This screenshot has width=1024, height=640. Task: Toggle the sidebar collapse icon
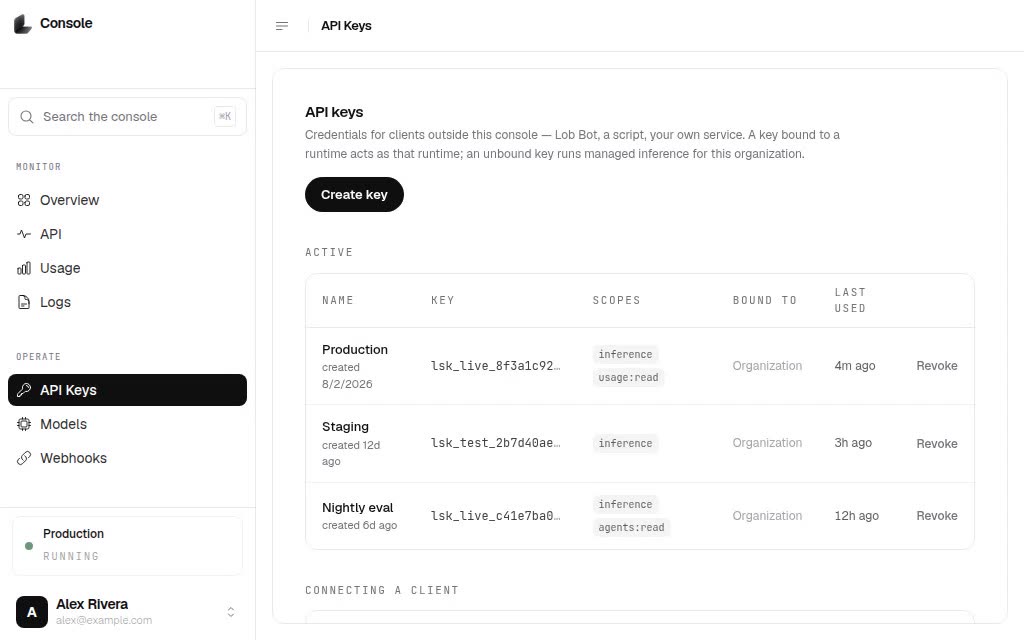coord(282,26)
